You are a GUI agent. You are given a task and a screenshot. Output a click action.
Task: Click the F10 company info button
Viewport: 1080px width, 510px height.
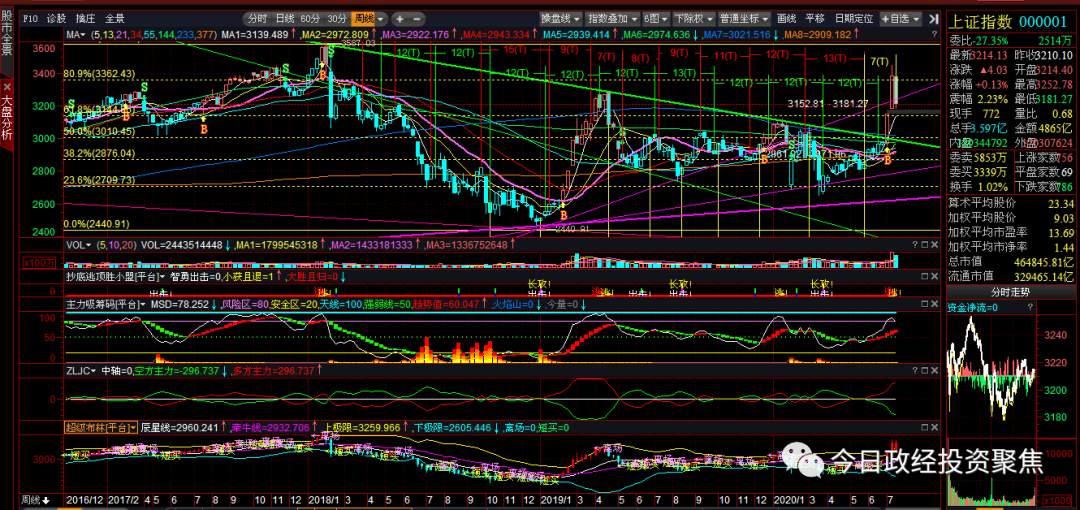tap(30, 19)
